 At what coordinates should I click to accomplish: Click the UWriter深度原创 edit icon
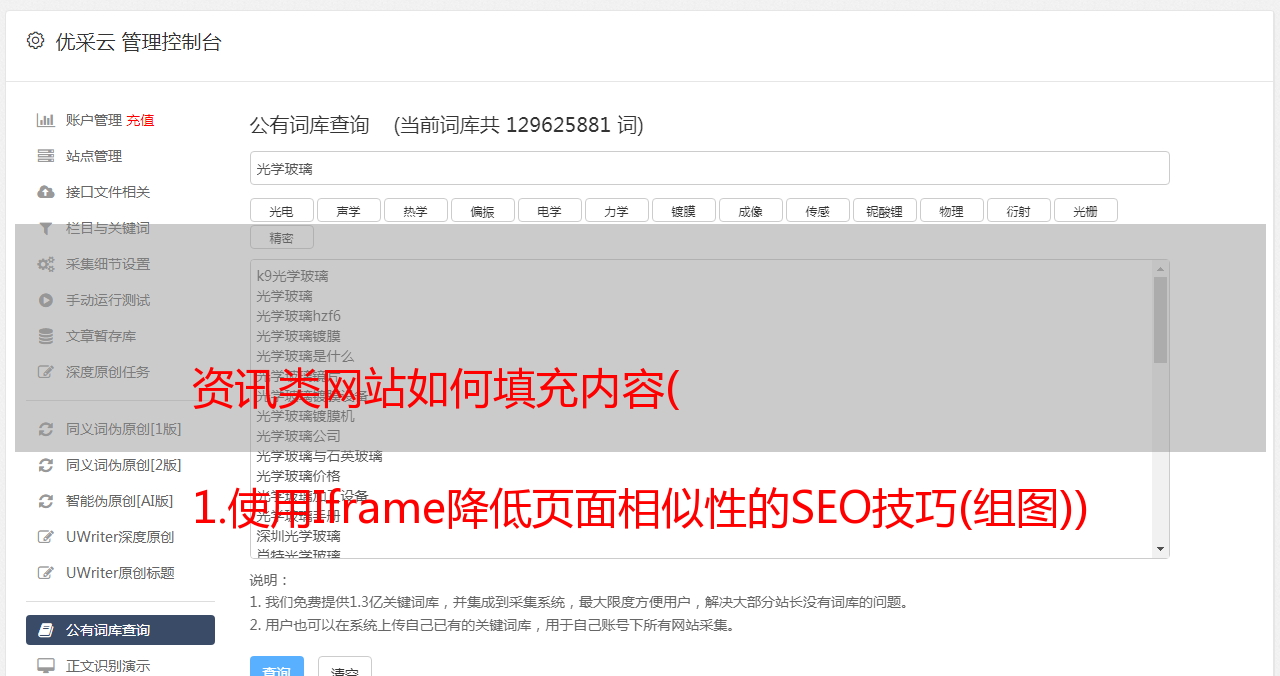pyautogui.click(x=46, y=537)
